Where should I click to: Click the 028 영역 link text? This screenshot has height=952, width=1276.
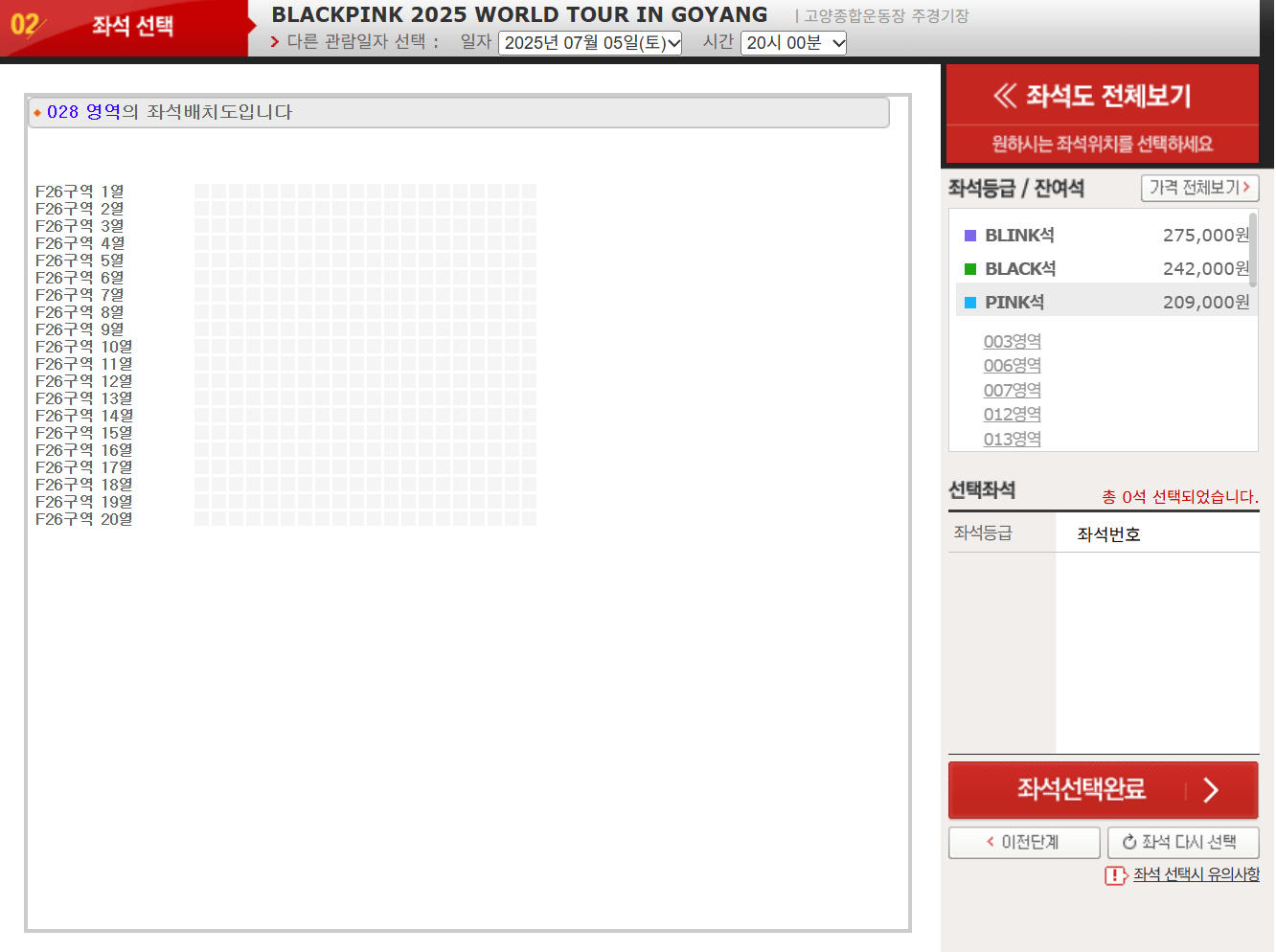click(83, 112)
